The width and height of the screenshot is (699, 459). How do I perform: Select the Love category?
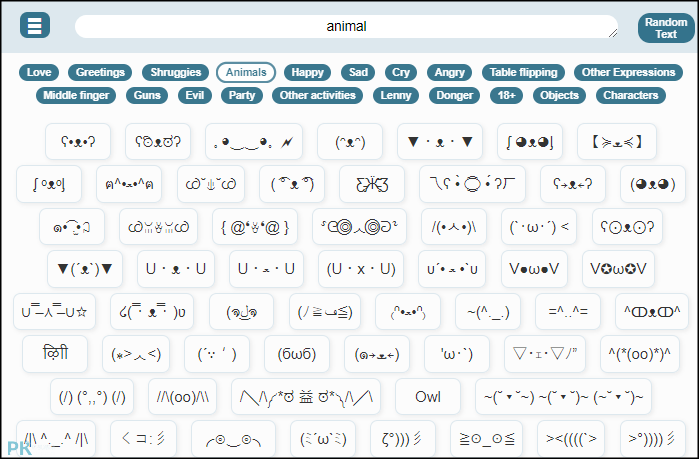click(39, 72)
